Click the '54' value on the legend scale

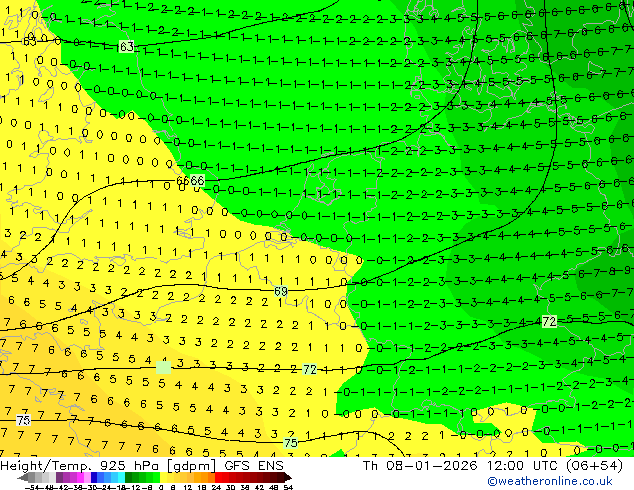288,487
